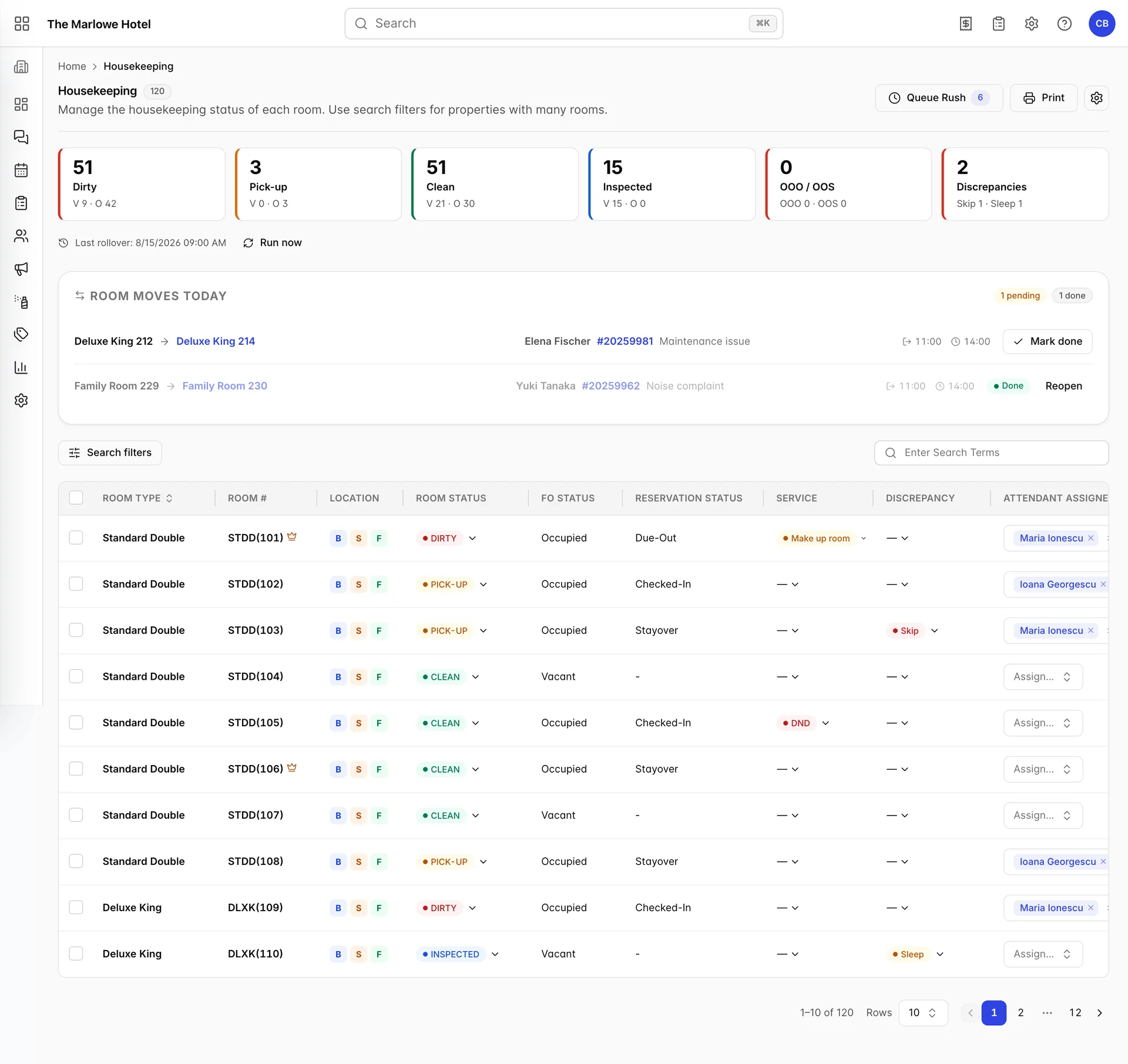
Task: Filter by the Dirty summary card
Action: point(142,184)
